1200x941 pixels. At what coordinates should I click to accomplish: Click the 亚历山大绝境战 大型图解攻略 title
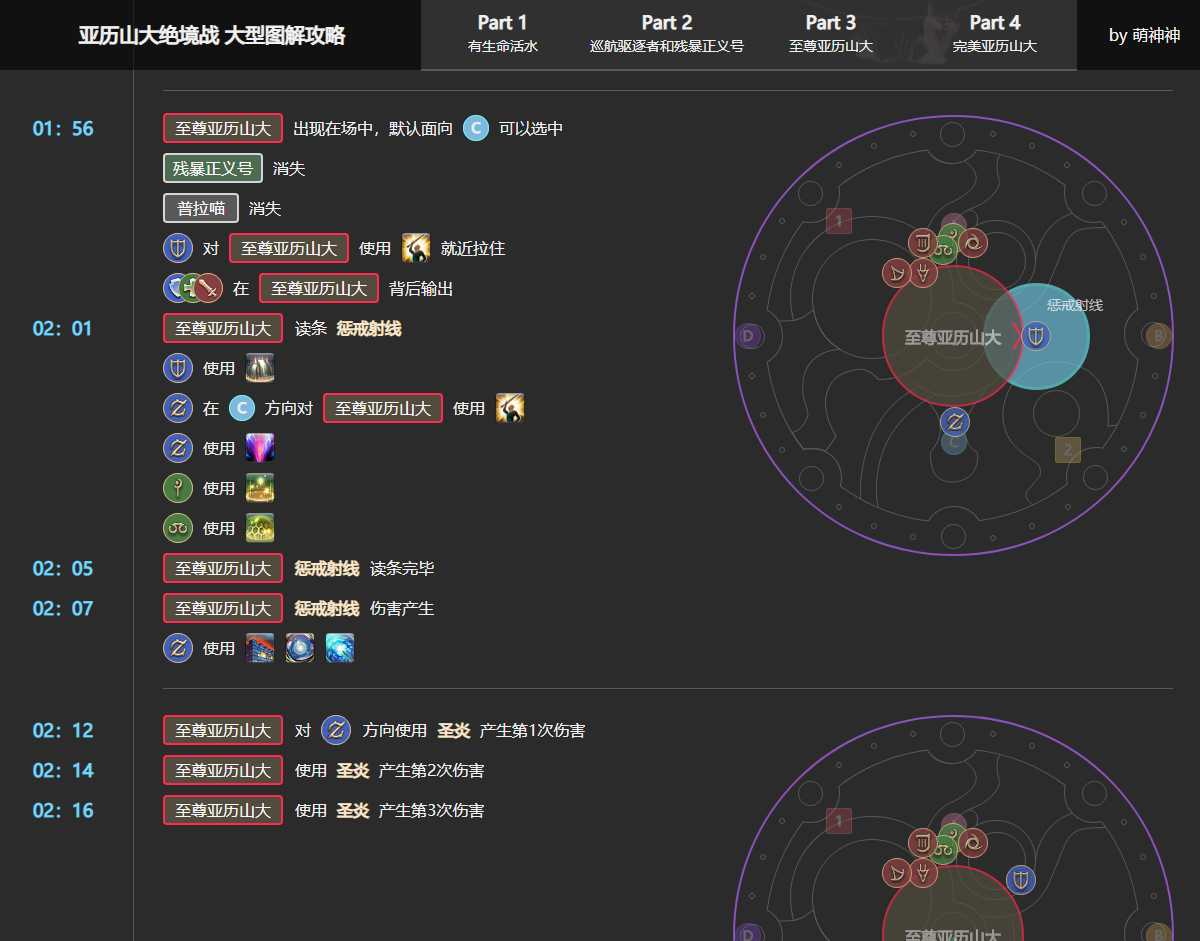212,36
